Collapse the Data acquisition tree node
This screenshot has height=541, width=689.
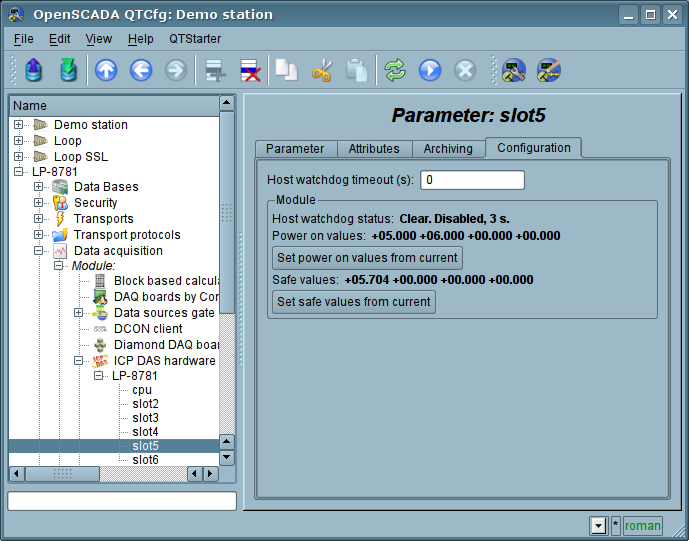(39, 251)
